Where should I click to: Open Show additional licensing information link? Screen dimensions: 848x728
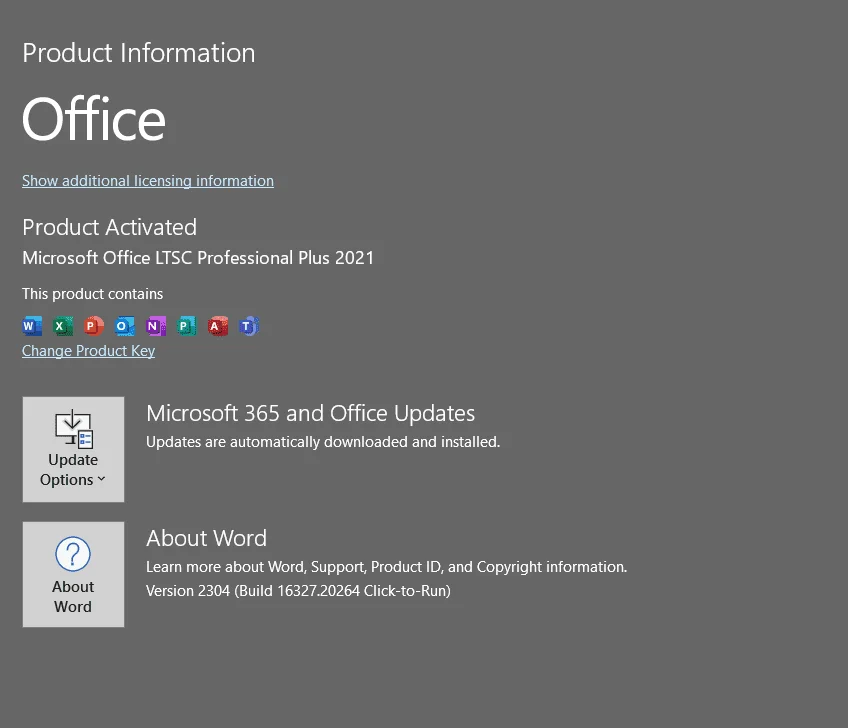[x=148, y=181]
